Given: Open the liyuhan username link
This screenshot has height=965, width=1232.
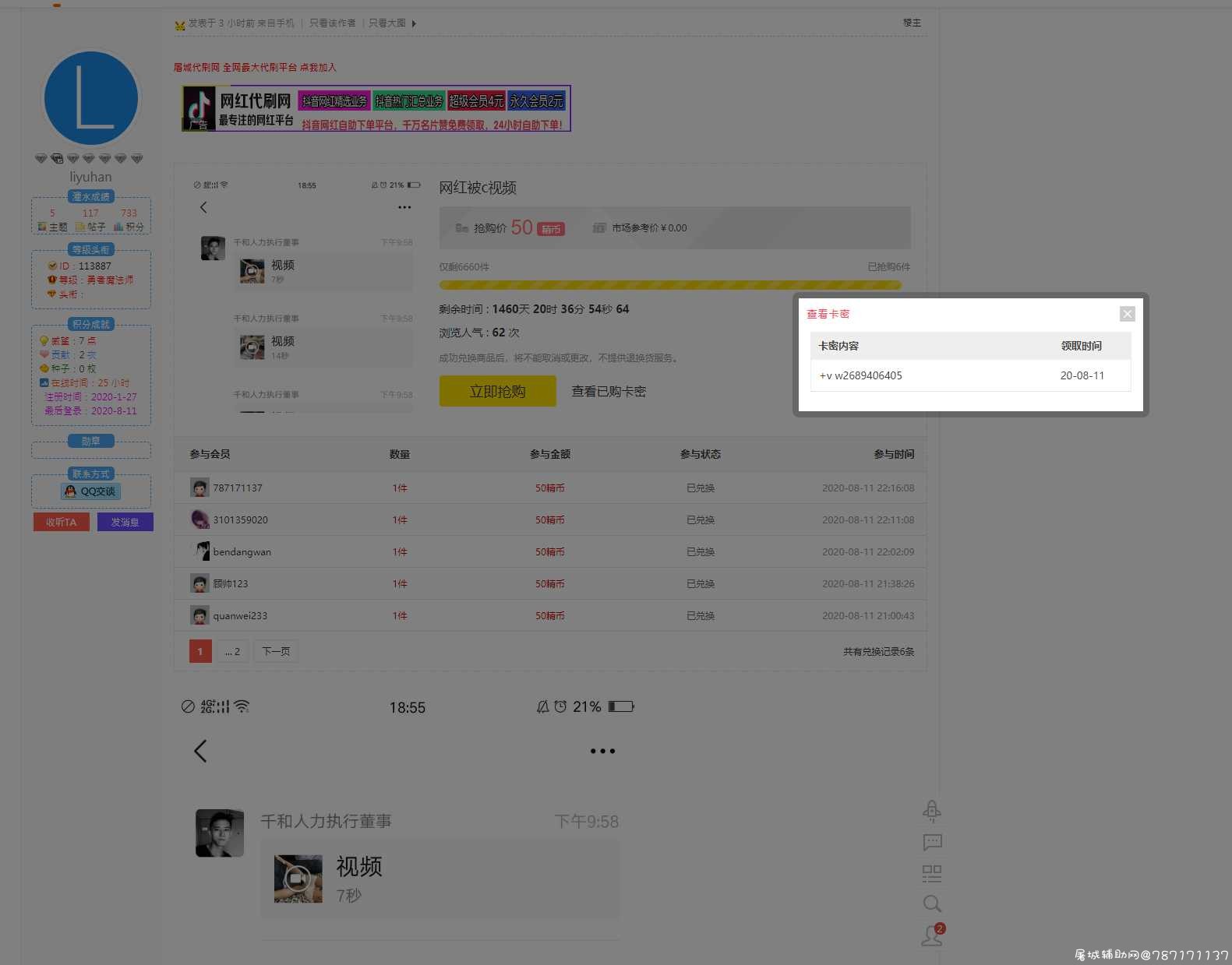Looking at the screenshot, I should click(x=90, y=177).
